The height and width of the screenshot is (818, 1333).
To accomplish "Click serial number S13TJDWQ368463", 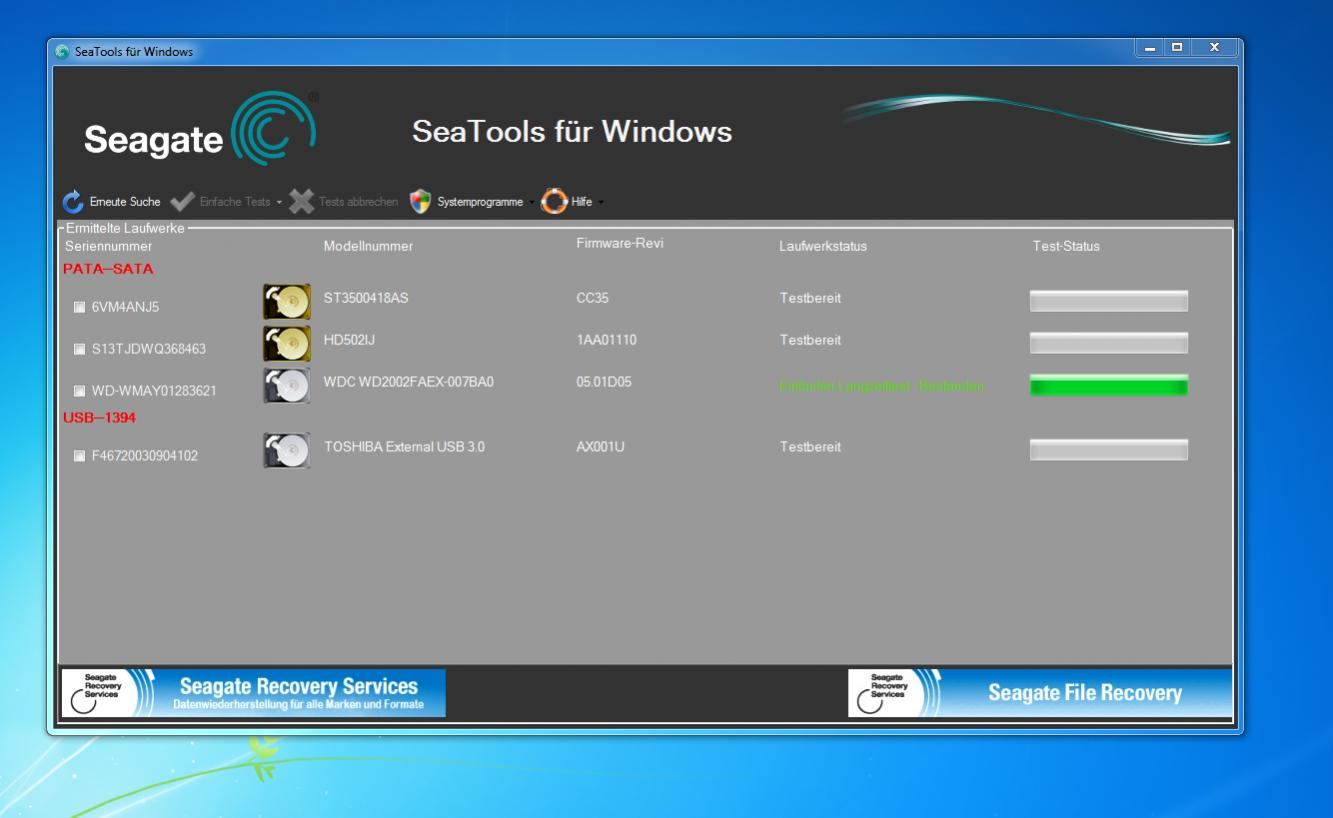I will [x=149, y=350].
